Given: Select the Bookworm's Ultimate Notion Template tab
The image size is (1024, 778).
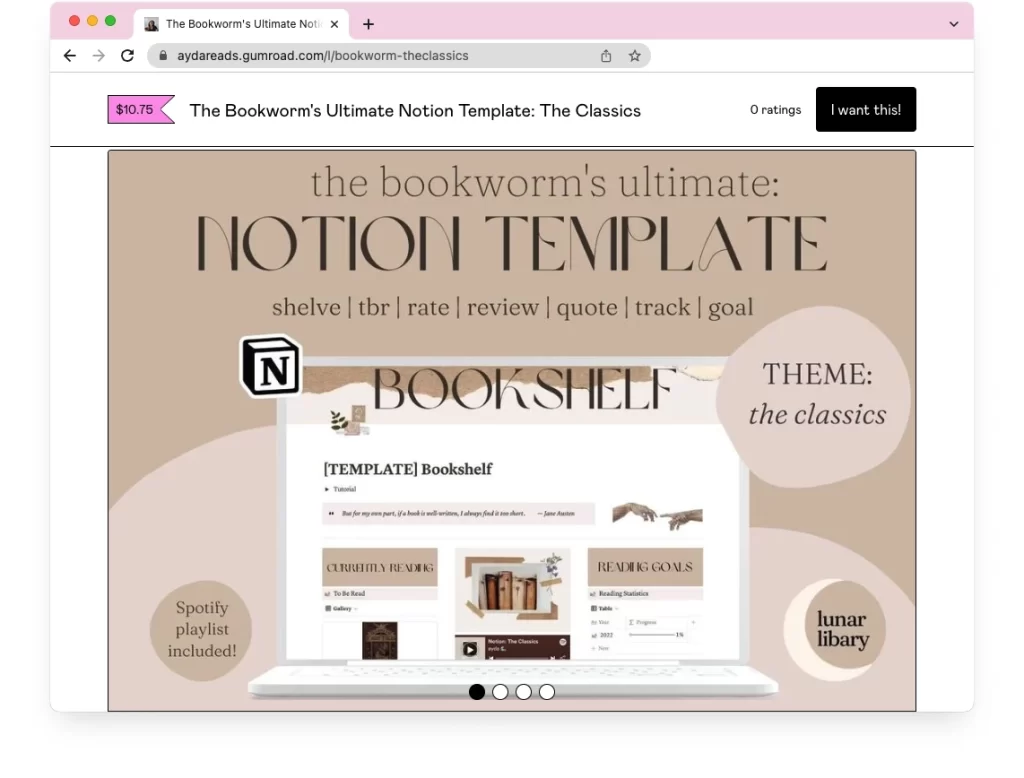Looking at the screenshot, I should (242, 24).
